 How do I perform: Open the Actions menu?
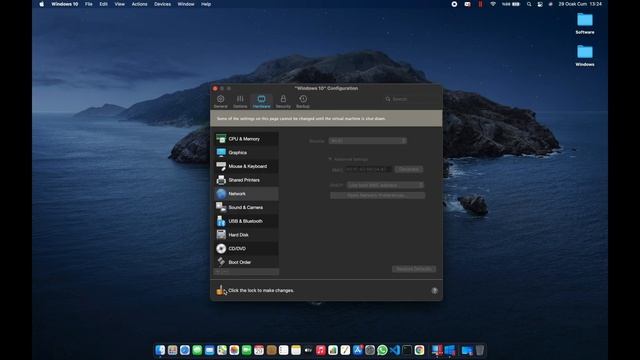[139, 4]
